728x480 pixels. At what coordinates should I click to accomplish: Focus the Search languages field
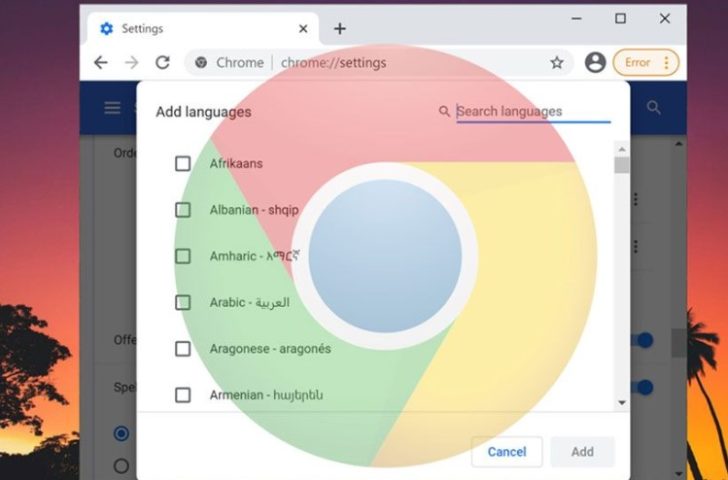pos(533,112)
